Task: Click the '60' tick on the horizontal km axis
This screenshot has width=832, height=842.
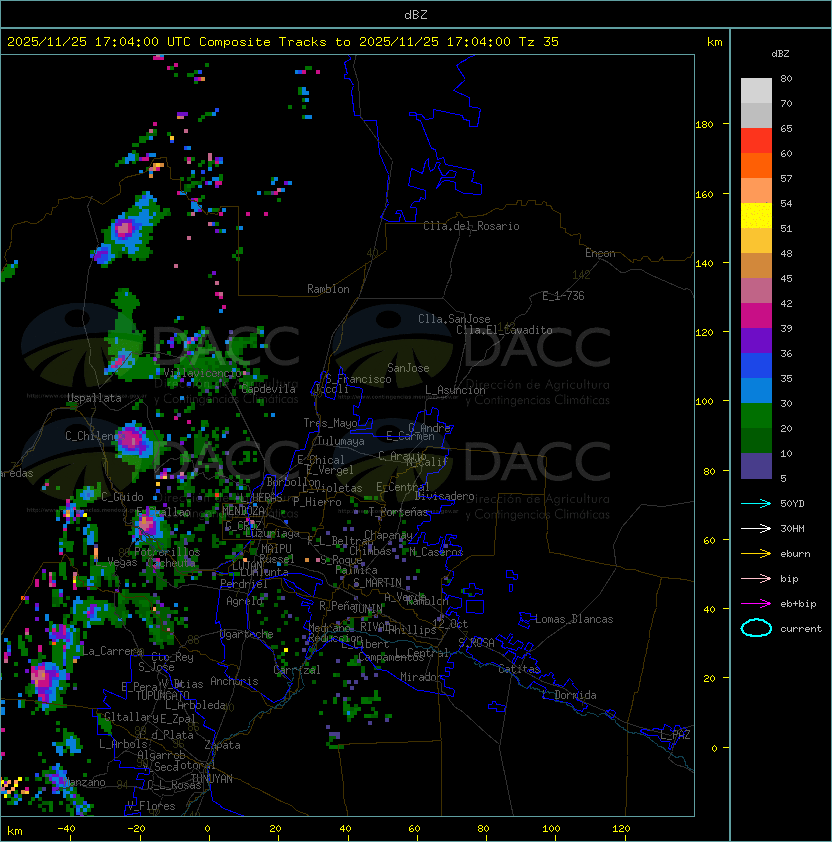Action: pyautogui.click(x=414, y=829)
